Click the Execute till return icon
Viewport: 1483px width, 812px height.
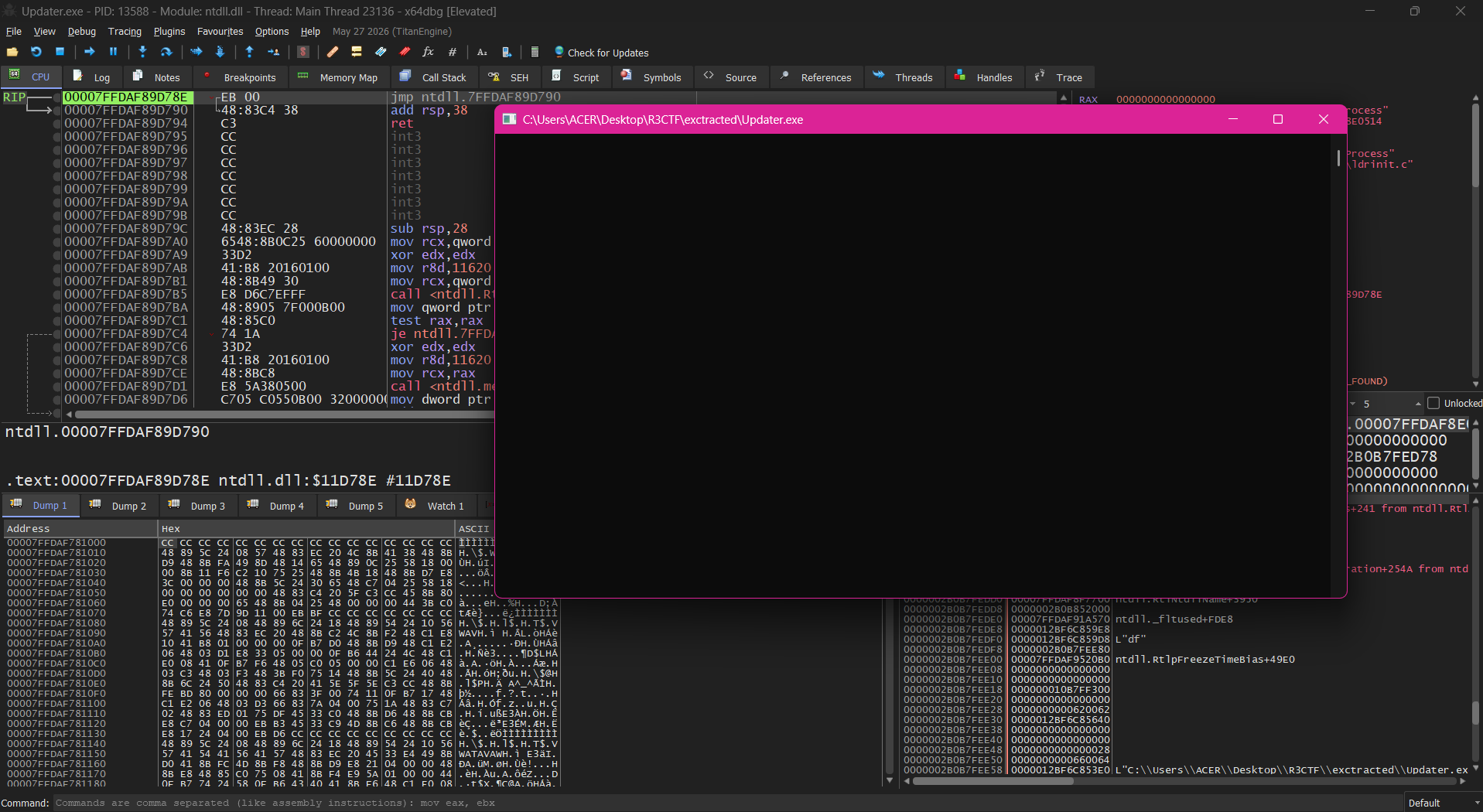tap(249, 52)
